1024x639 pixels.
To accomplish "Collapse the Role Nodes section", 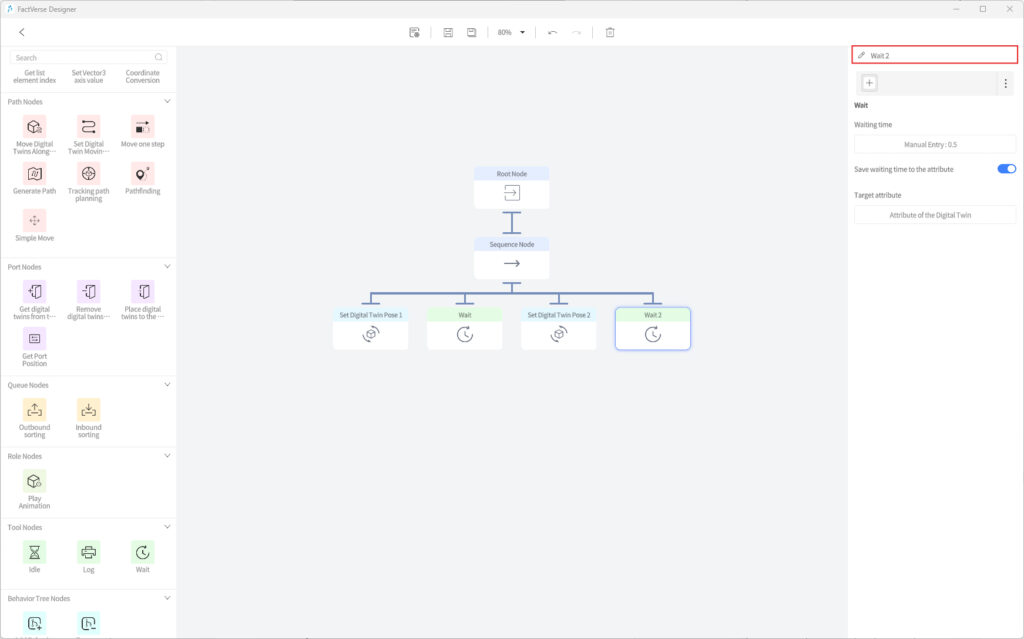I will coord(167,456).
